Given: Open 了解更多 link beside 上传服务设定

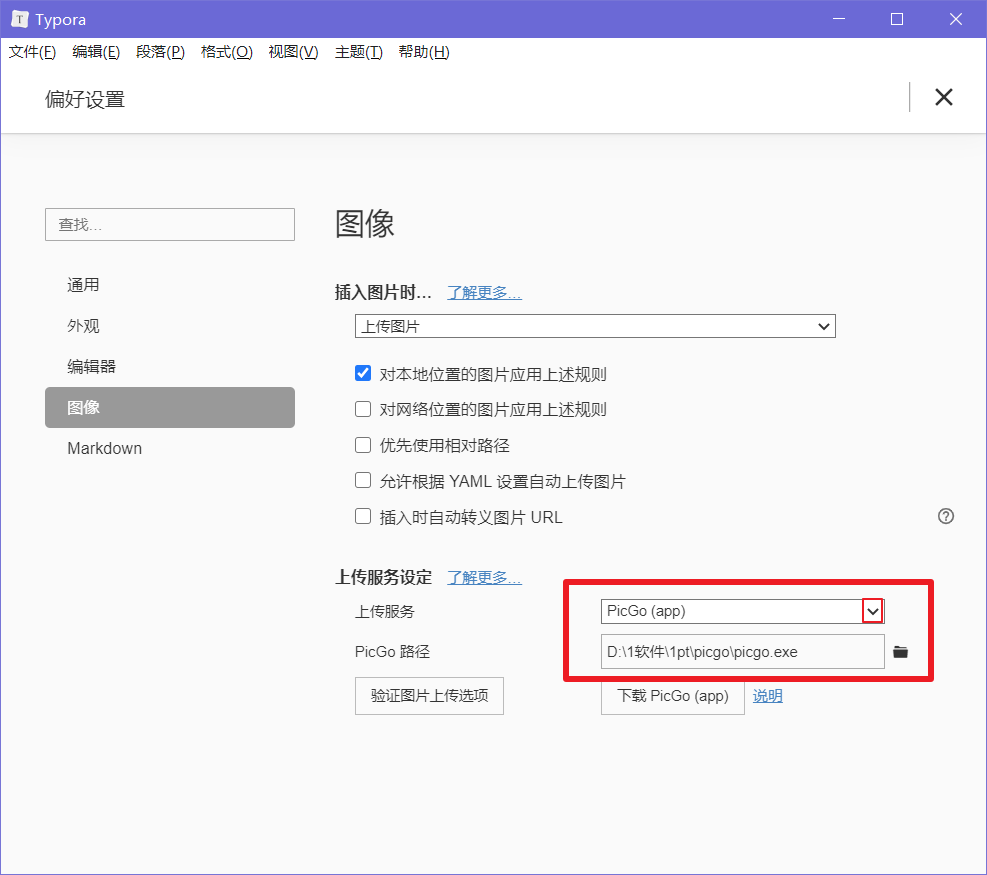Looking at the screenshot, I should click(x=484, y=577).
